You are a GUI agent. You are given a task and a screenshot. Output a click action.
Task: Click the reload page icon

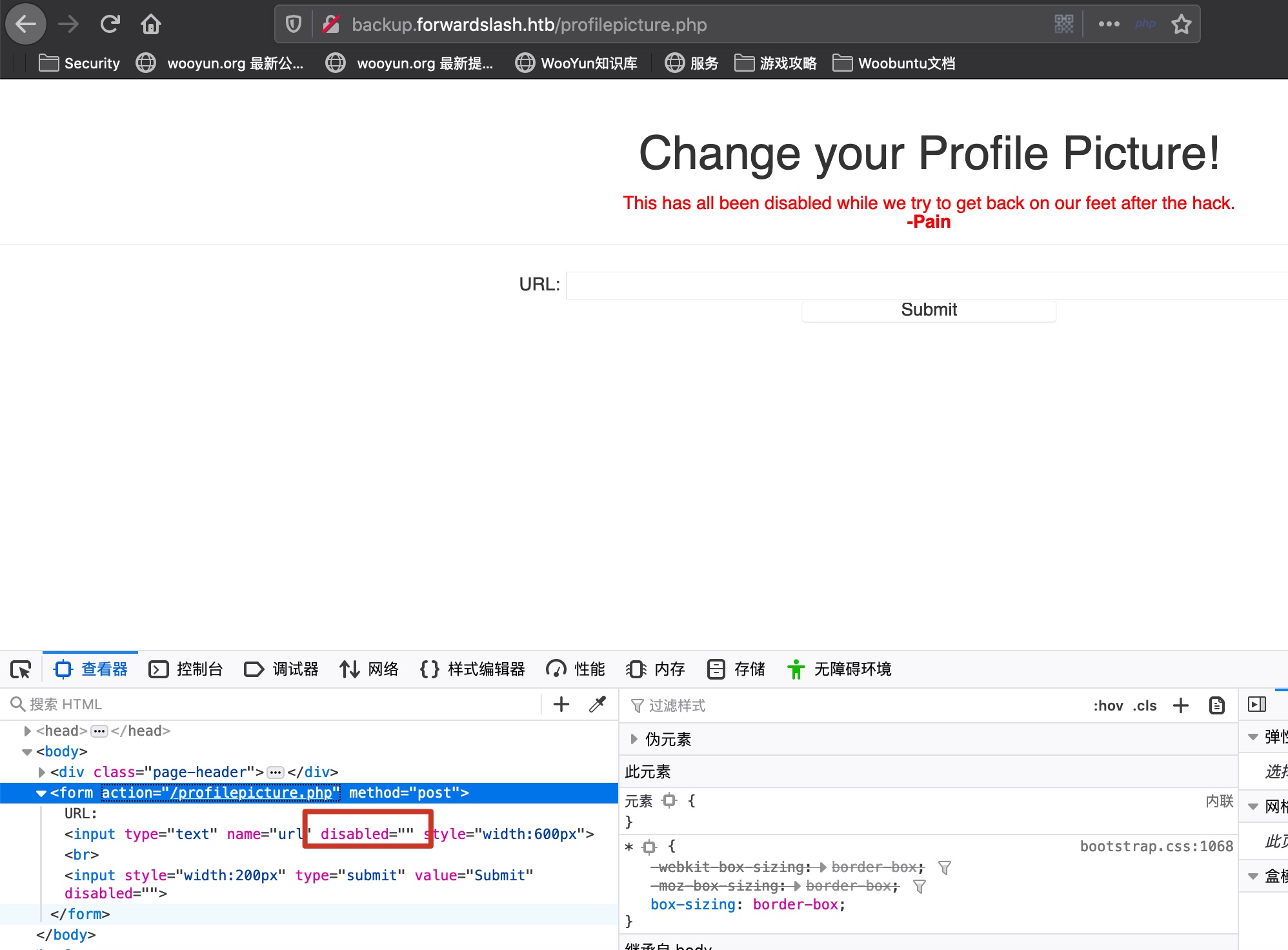click(x=110, y=25)
